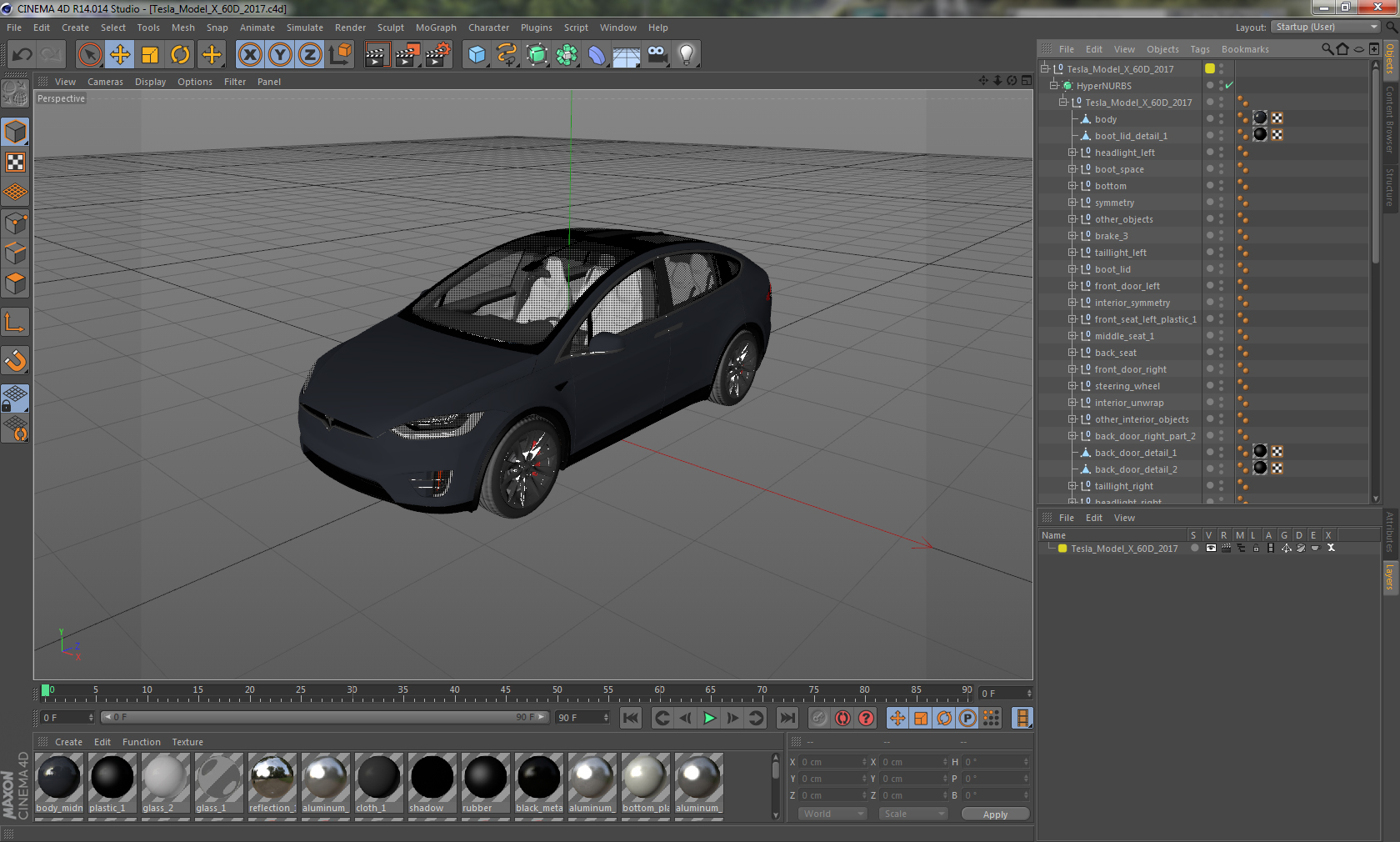
Task: Add a Cube primitive object
Action: click(477, 55)
